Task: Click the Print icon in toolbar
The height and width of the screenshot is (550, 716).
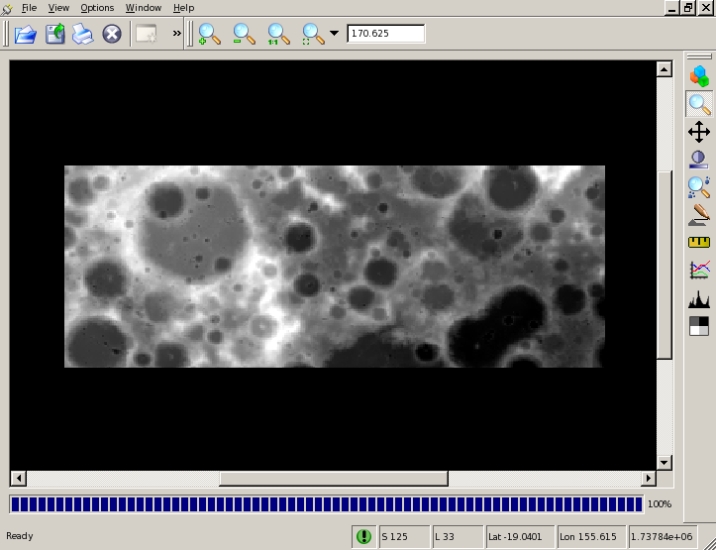Action: [83, 34]
